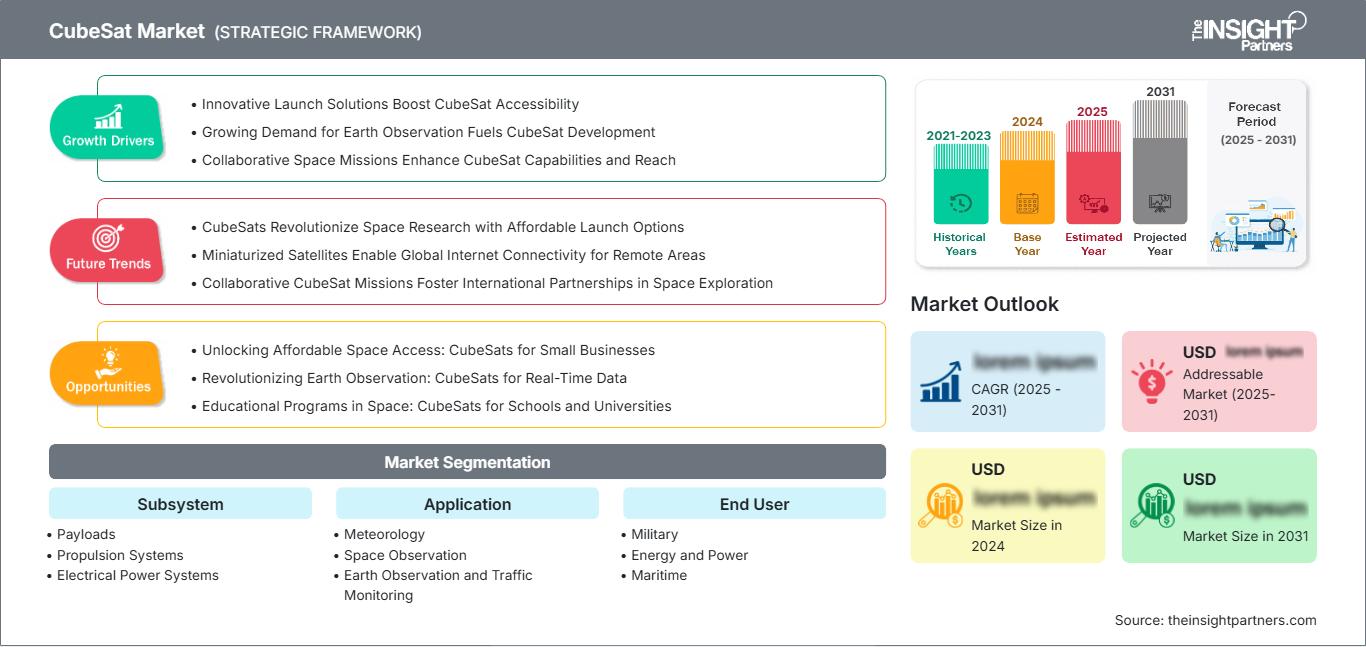The width and height of the screenshot is (1366, 647).
Task: Click 'Revolutionizing Earth Observation' bullet
Action: coord(414,378)
